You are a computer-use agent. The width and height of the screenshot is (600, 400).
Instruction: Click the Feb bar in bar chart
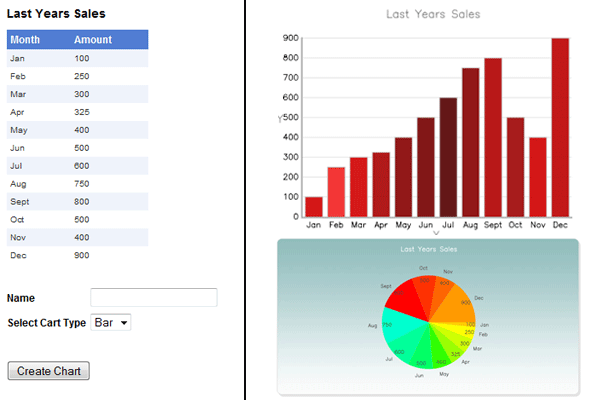336,192
